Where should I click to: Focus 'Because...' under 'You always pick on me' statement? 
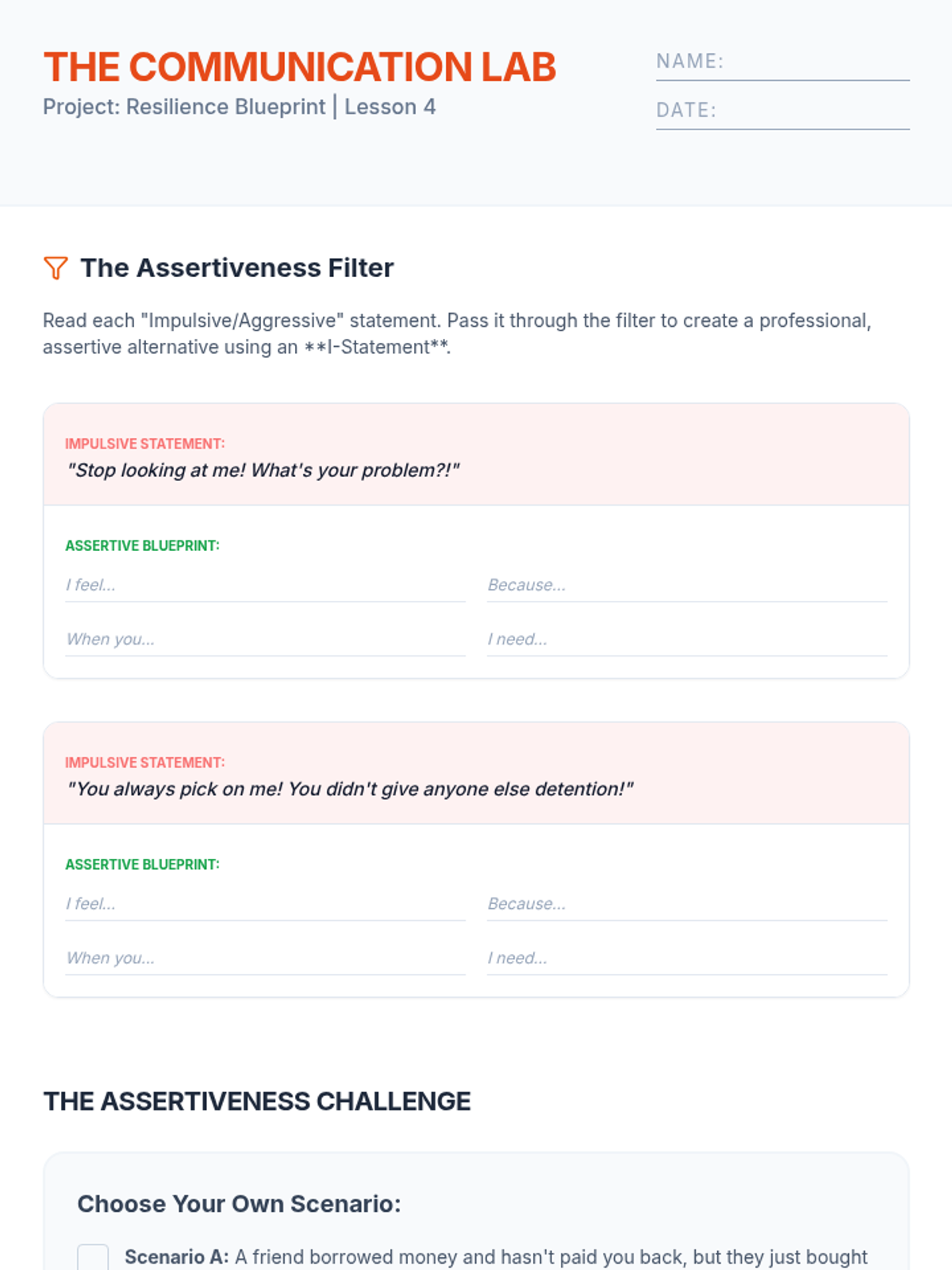click(686, 904)
